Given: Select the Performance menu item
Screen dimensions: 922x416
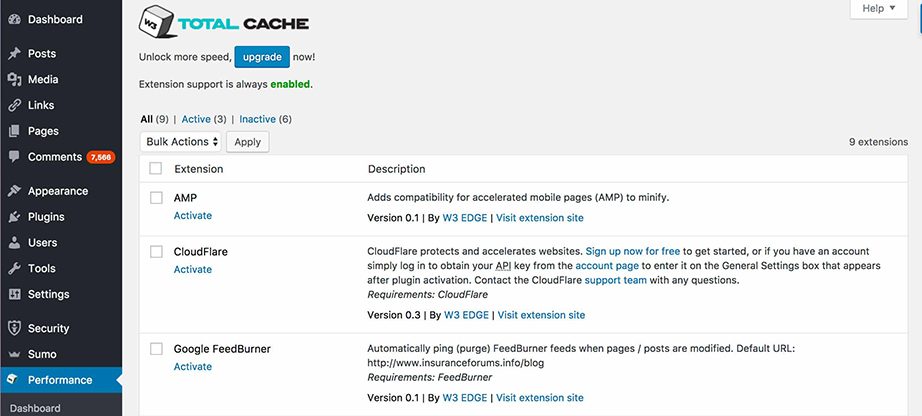Looking at the screenshot, I should click(60, 380).
